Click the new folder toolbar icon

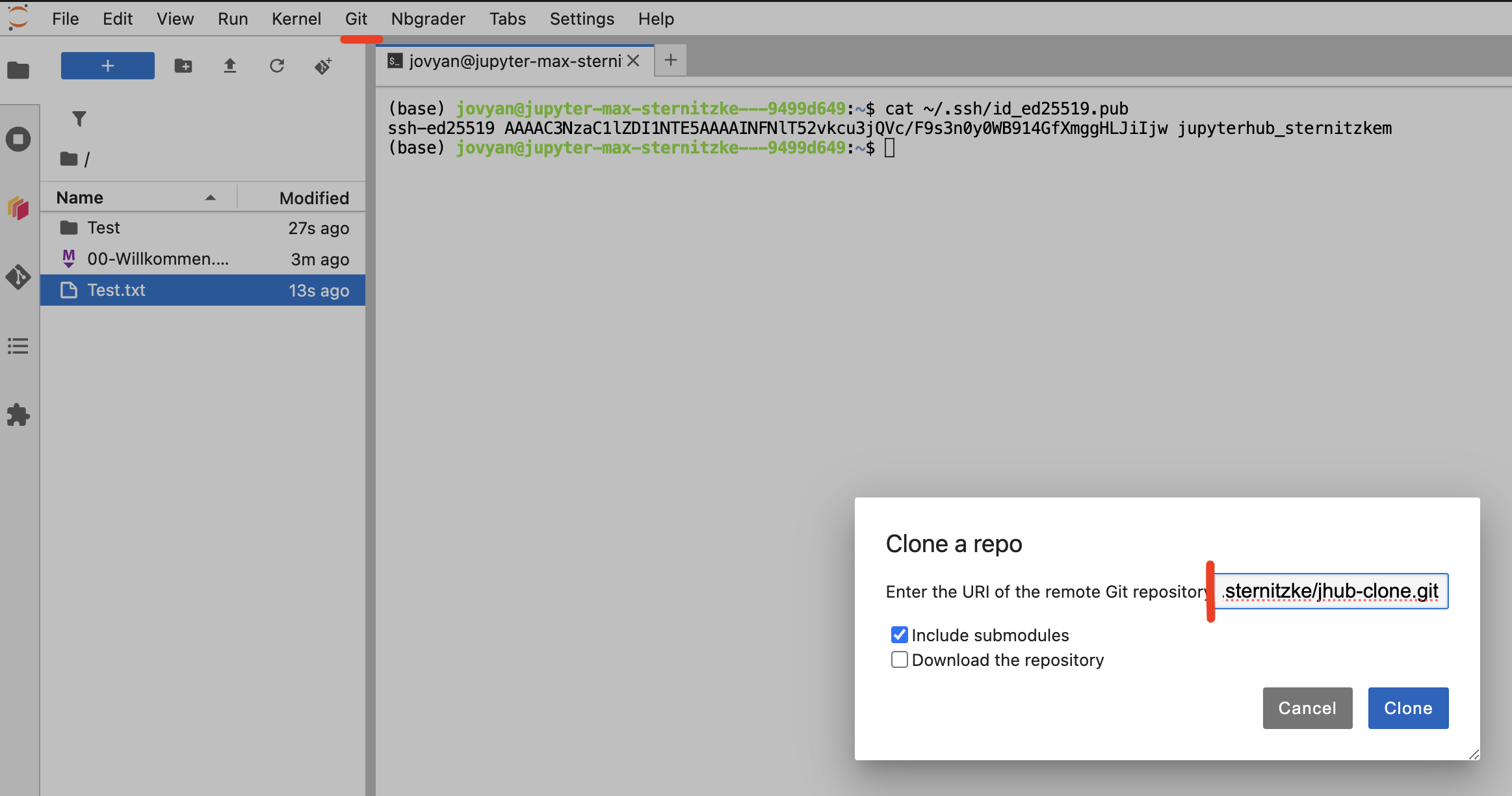[183, 66]
